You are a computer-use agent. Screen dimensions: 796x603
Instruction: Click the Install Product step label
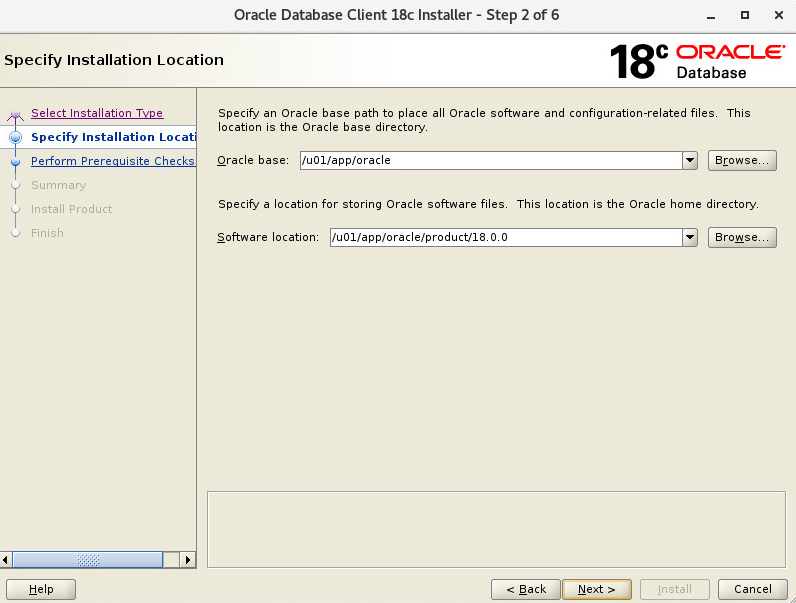[x=72, y=209]
